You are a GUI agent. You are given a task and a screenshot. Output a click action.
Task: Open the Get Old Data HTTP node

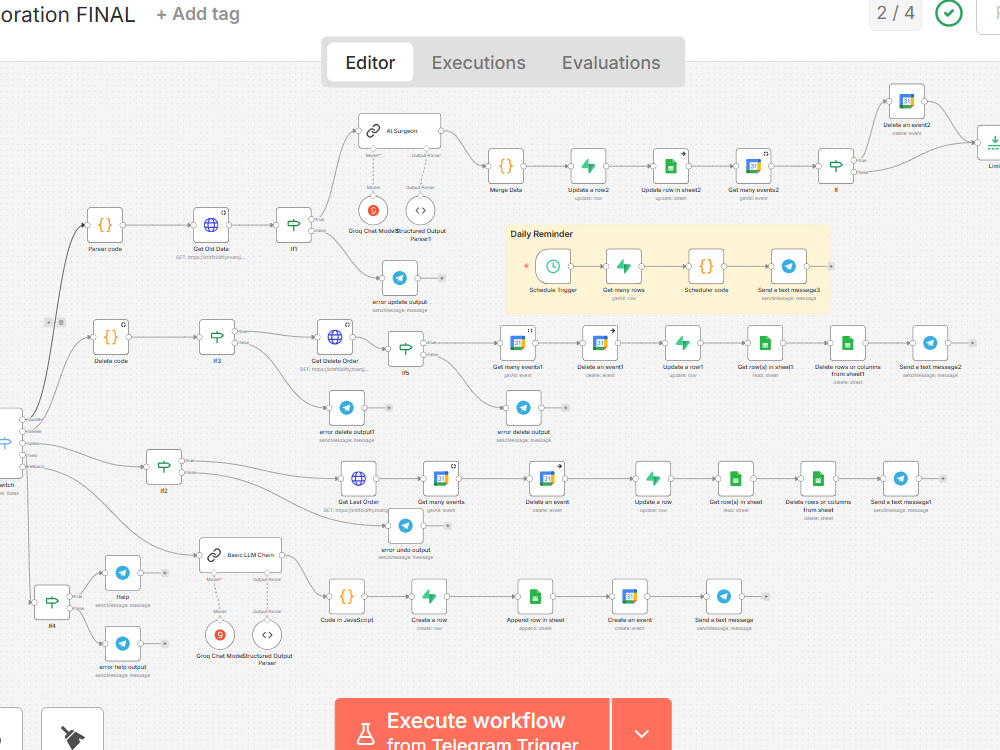tap(211, 225)
